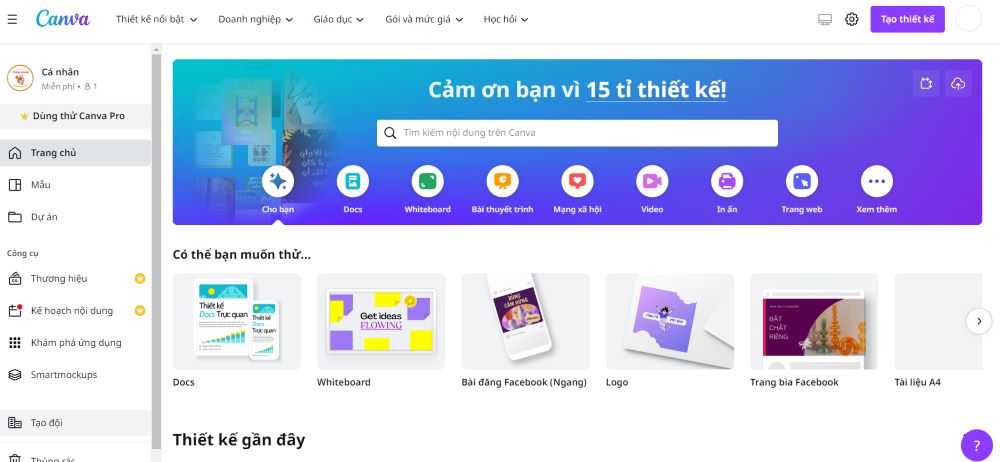Image resolution: width=1000 pixels, height=462 pixels.
Task: Open the upload cloud icon in banner
Action: tap(958, 84)
